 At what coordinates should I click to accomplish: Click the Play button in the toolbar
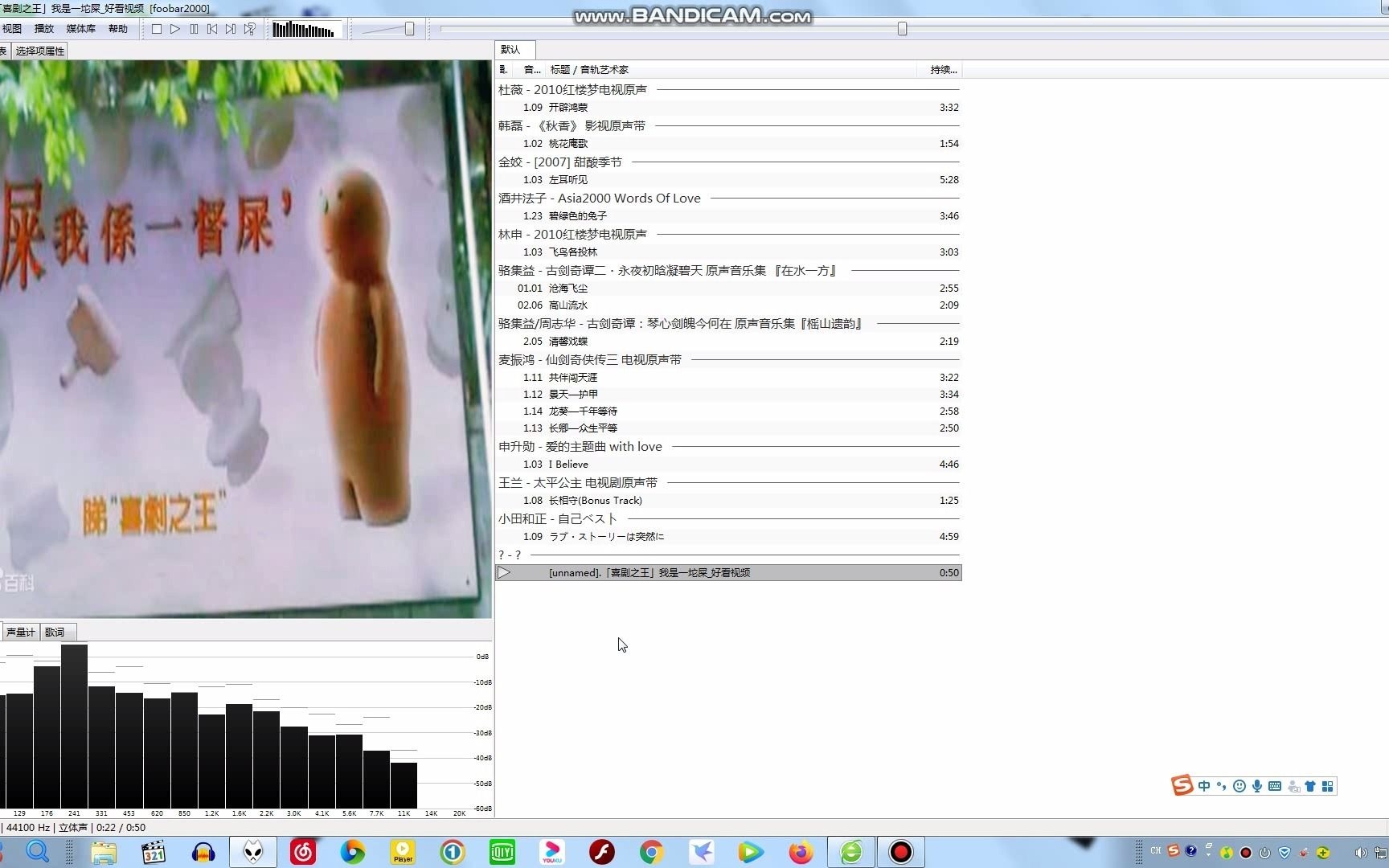pyautogui.click(x=175, y=29)
